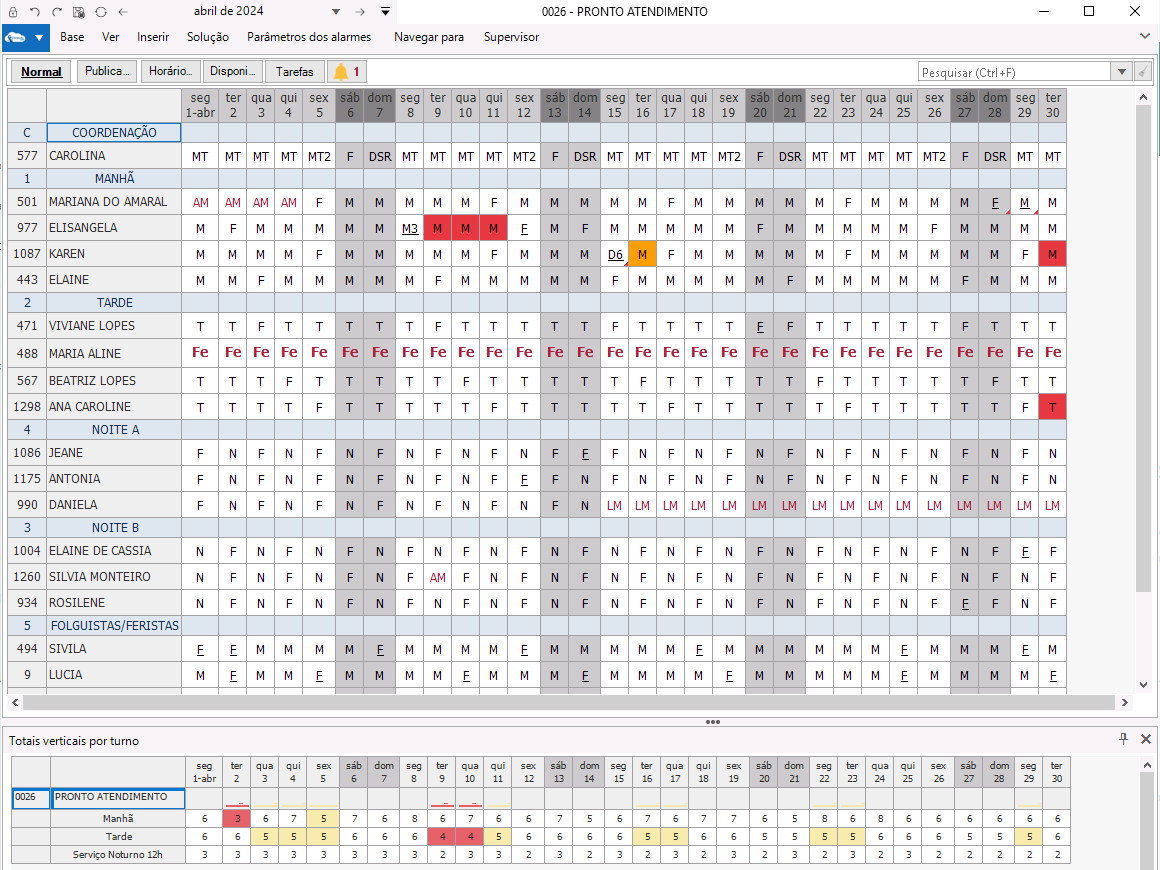Viewport: 1160px width, 870px height.
Task: Click the refresh circular arrow icon
Action: [100, 12]
